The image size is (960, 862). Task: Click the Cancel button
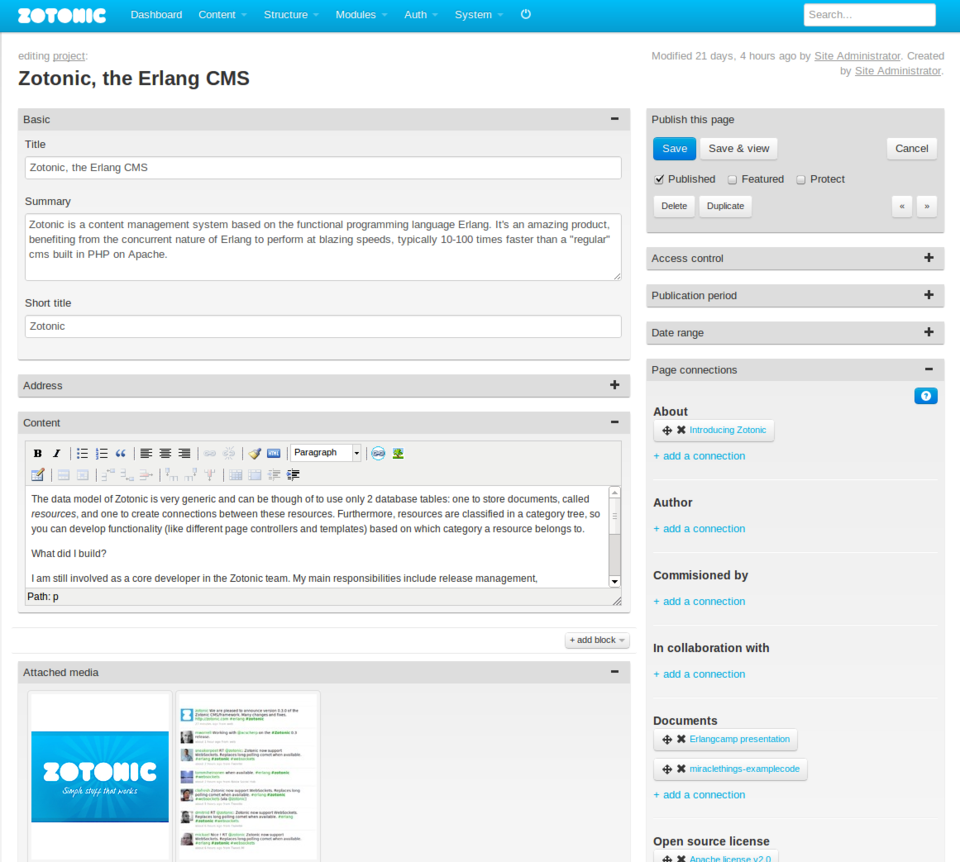click(x=912, y=149)
